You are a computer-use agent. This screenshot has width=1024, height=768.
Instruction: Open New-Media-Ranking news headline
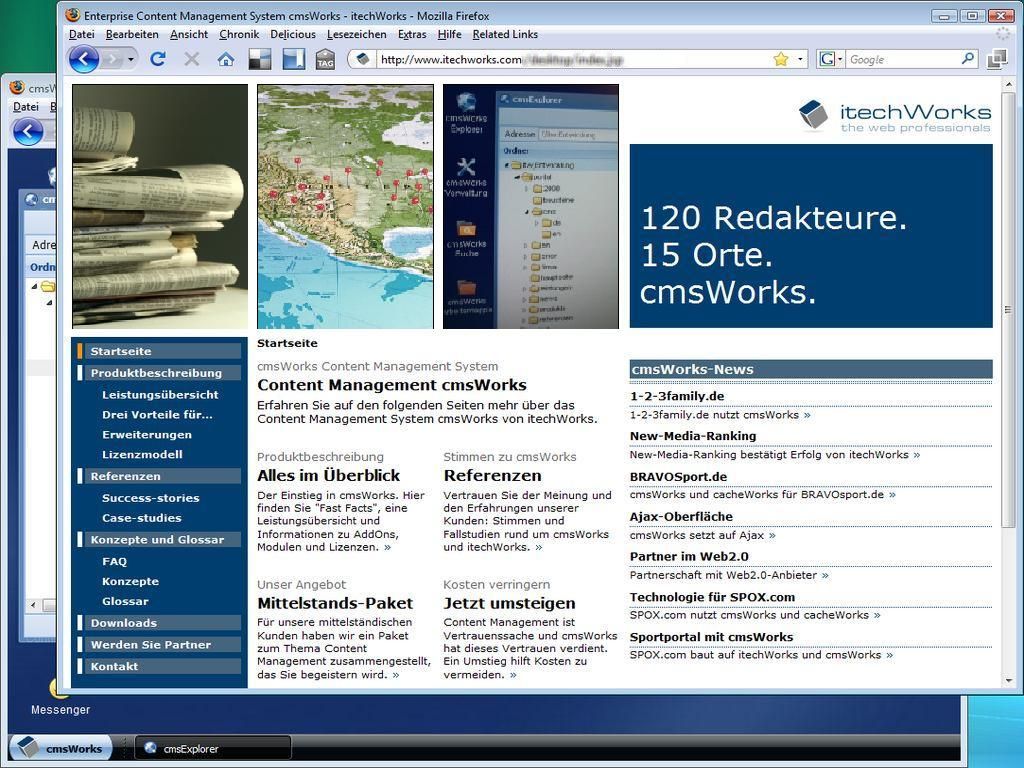(x=693, y=436)
